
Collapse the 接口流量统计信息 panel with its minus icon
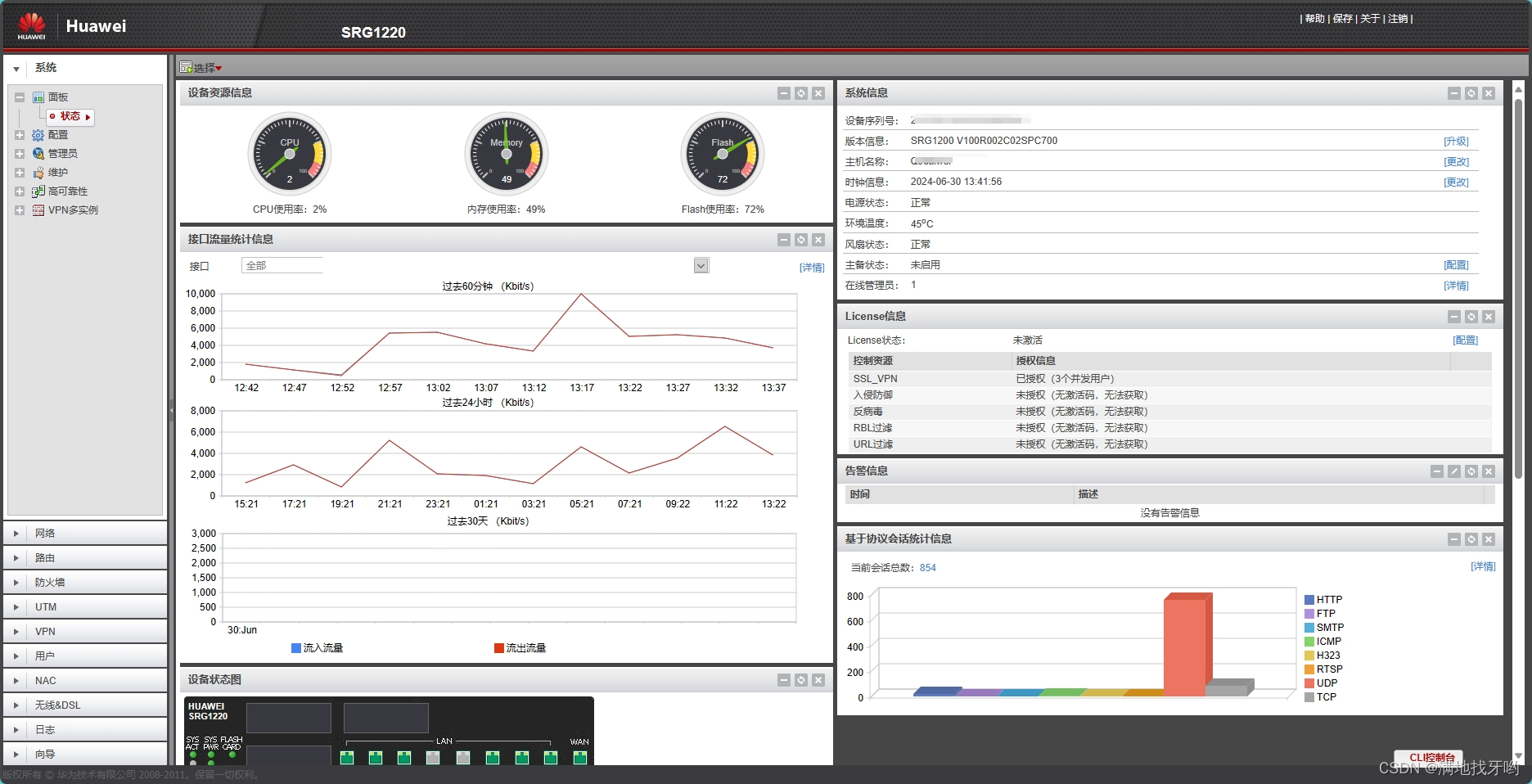click(x=784, y=240)
